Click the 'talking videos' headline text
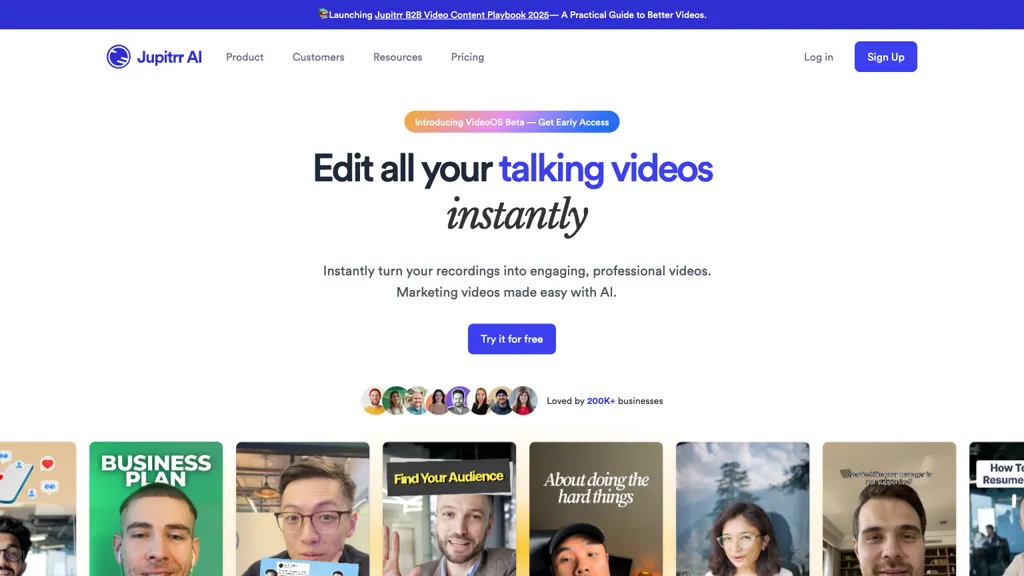The height and width of the screenshot is (576, 1024). (605, 169)
